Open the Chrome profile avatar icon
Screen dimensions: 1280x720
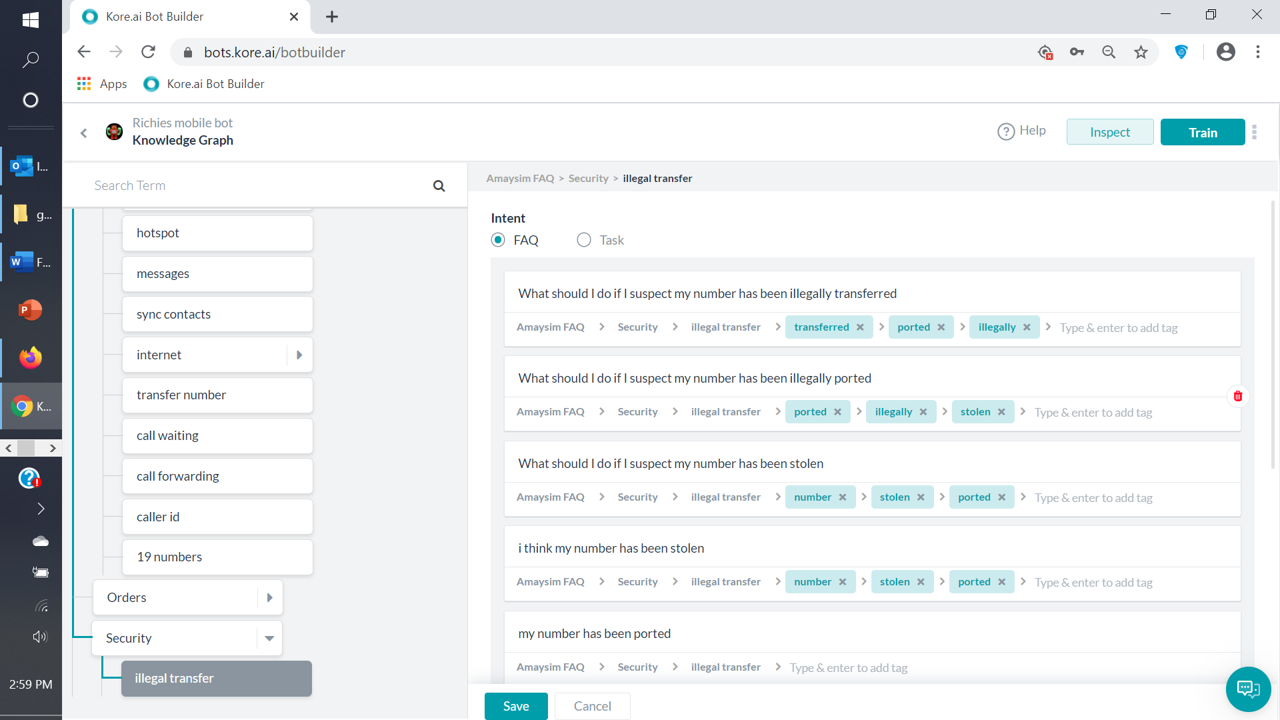point(1226,52)
